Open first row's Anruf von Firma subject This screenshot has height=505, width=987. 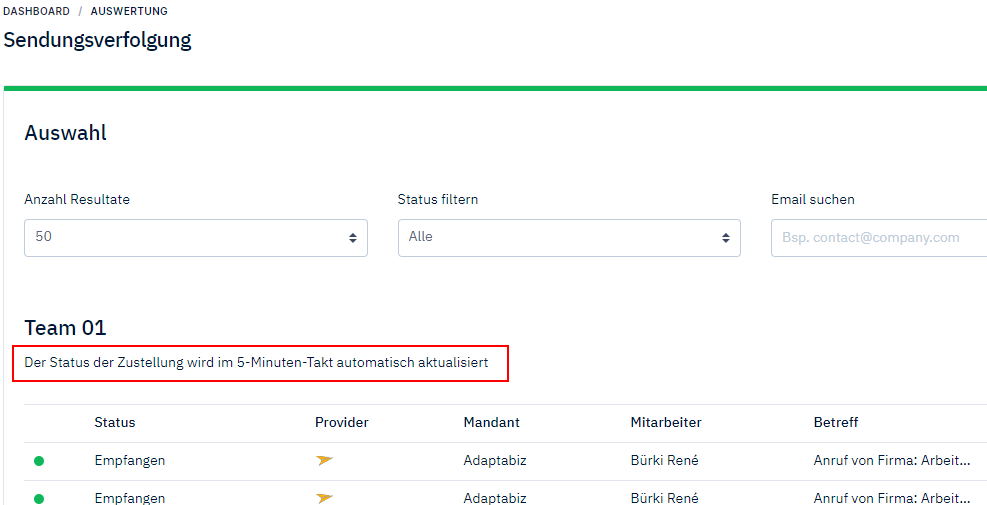[892, 461]
